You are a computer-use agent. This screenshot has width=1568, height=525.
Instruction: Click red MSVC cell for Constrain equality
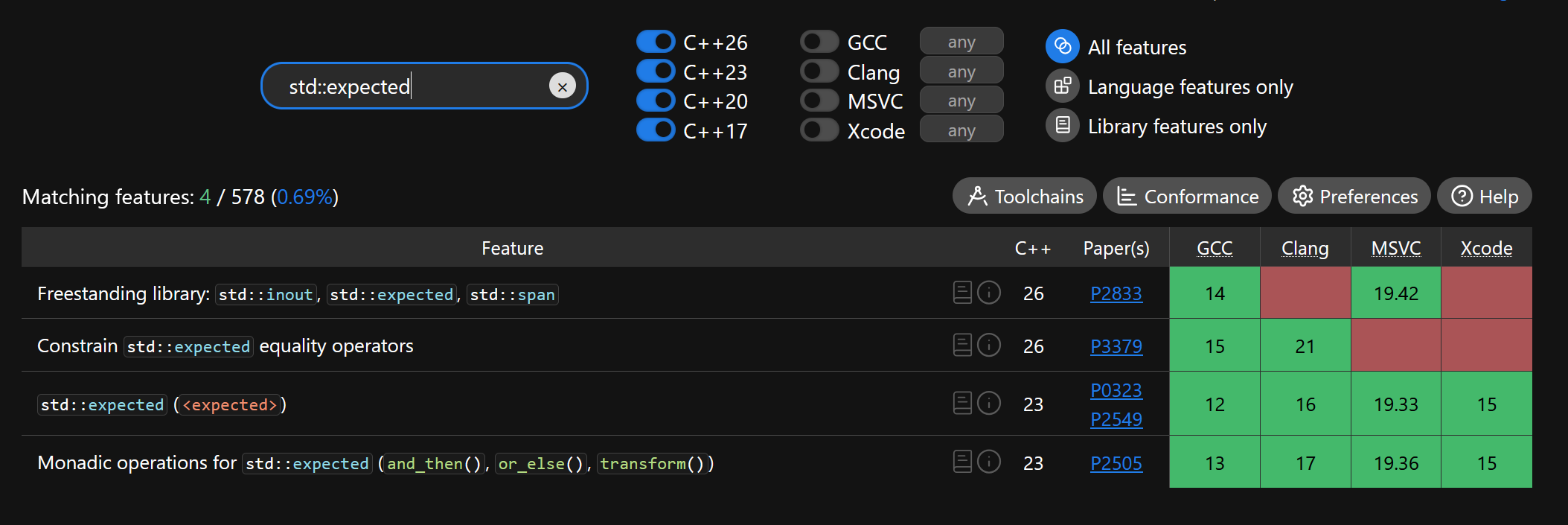(1396, 346)
